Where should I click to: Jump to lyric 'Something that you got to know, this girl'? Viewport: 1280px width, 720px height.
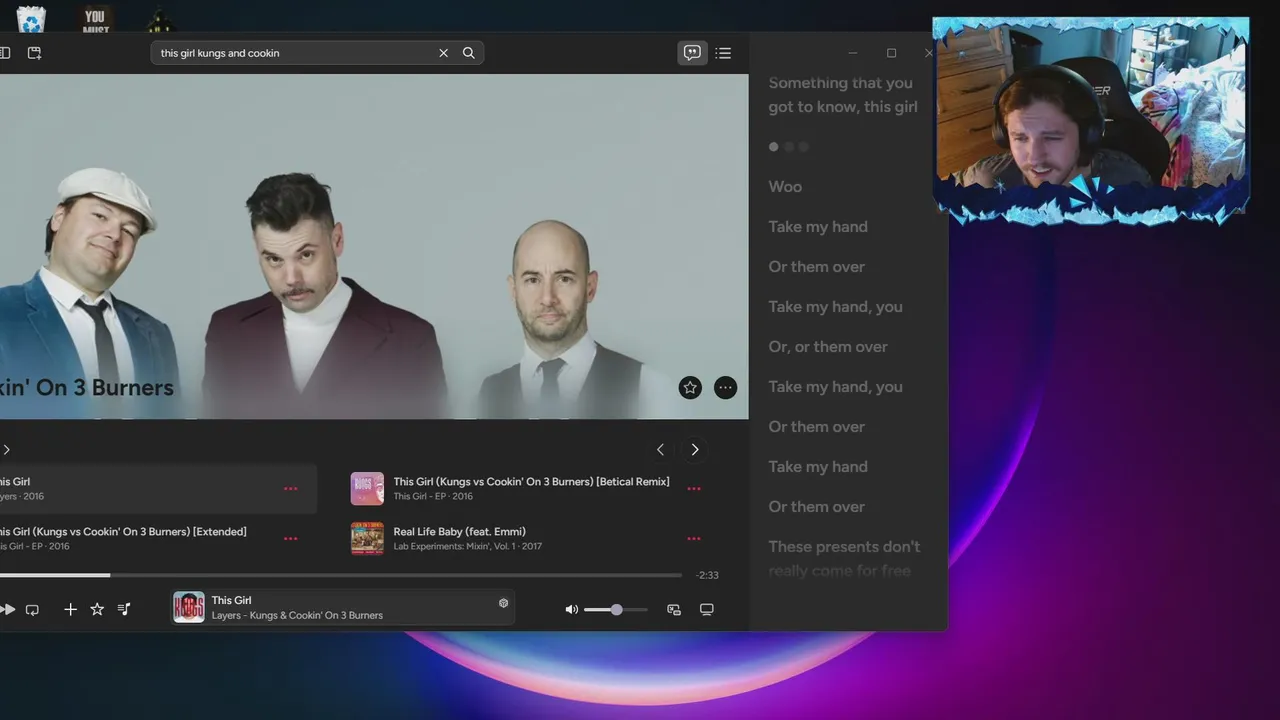point(843,95)
